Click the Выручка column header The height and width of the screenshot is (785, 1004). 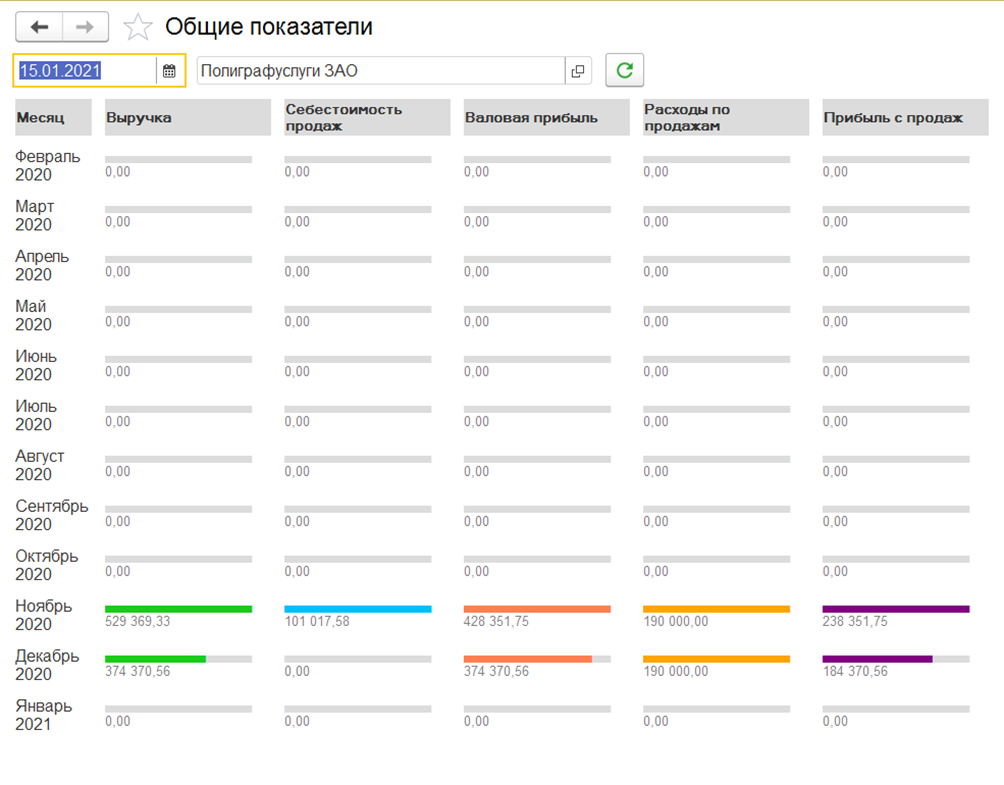[x=188, y=117]
